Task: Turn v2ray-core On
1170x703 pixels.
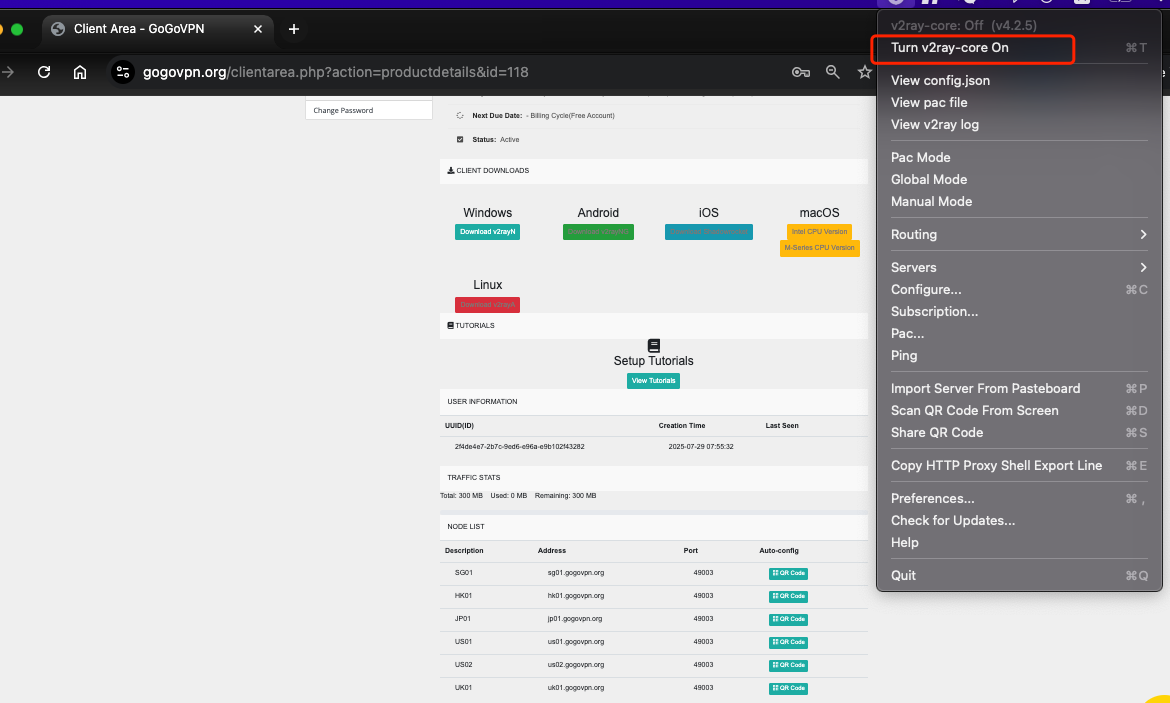Action: point(1019,47)
